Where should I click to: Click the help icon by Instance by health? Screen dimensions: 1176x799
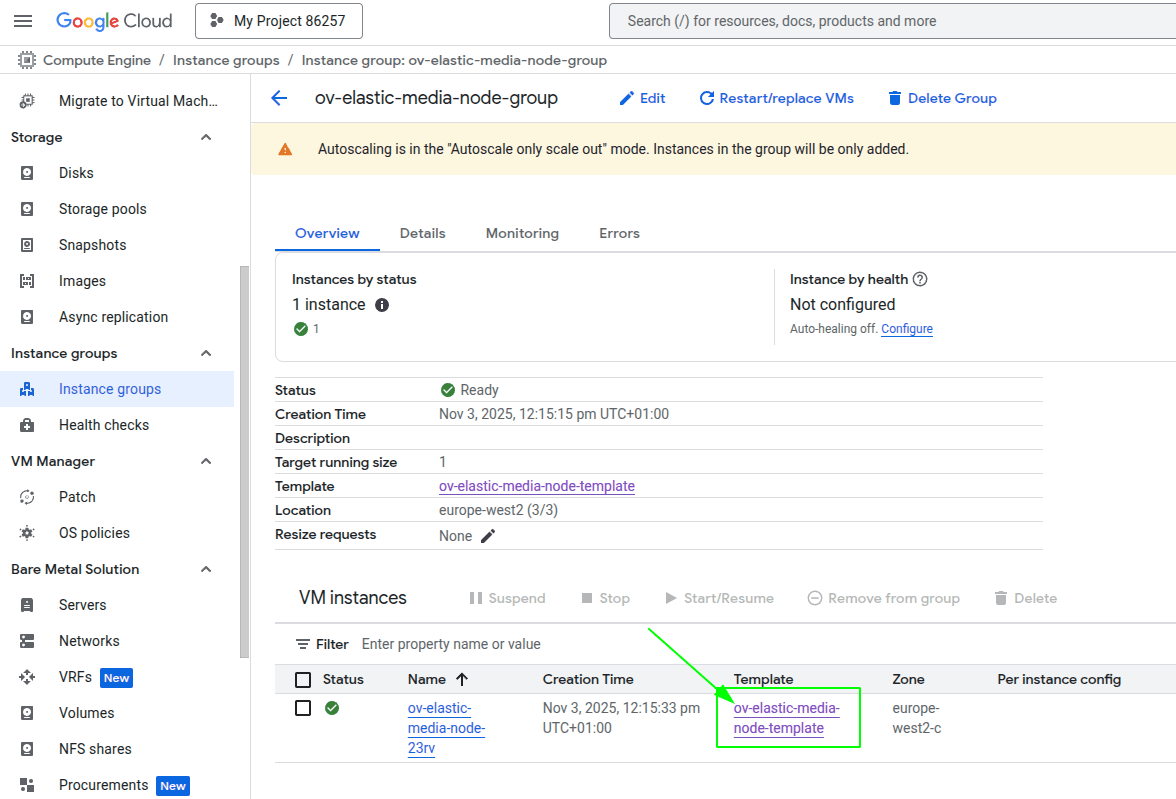(921, 280)
